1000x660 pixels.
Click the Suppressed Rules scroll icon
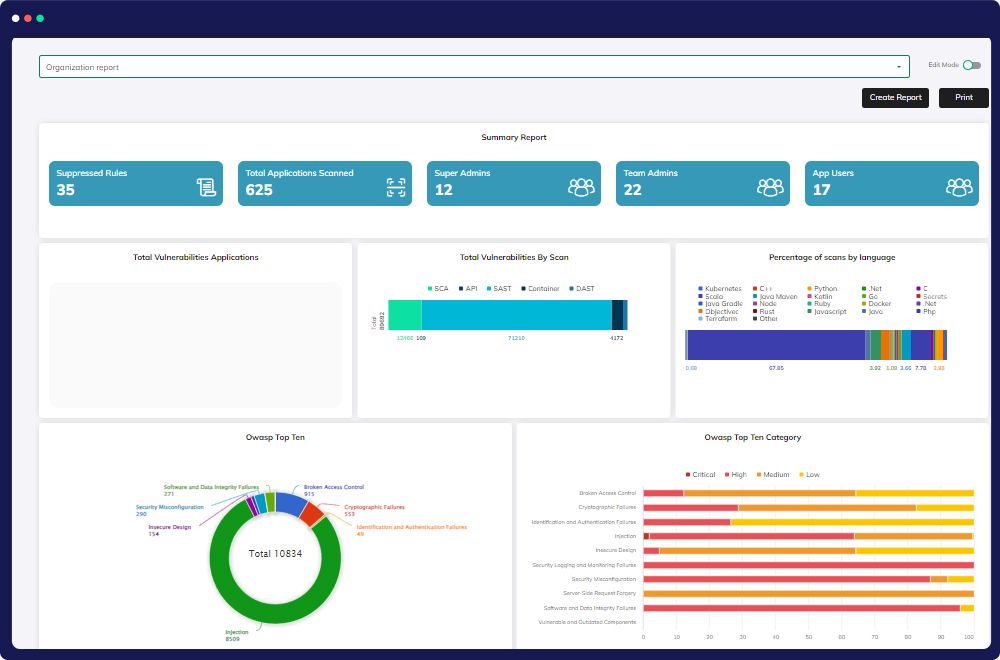point(206,187)
